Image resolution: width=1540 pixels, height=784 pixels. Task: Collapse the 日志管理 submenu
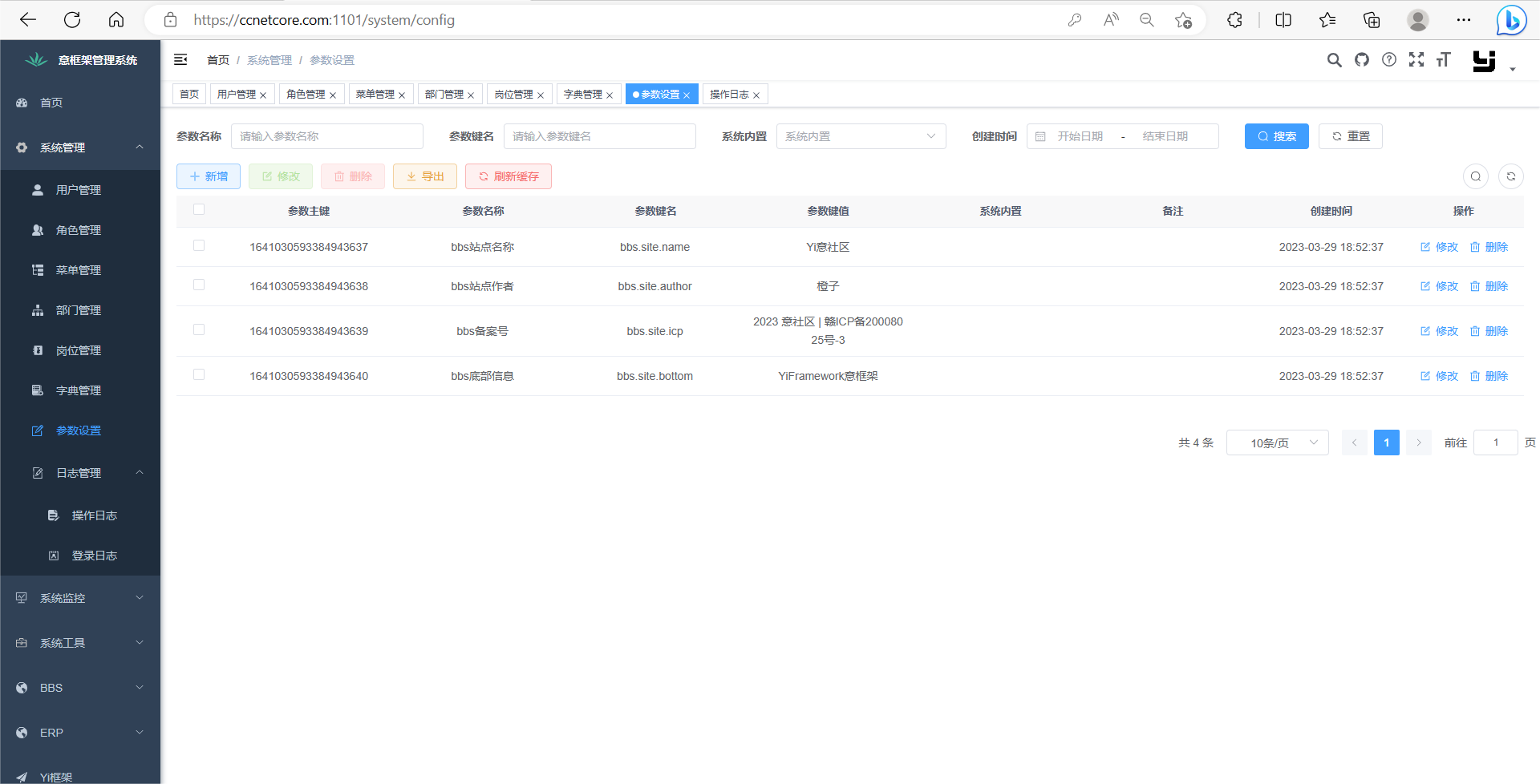click(x=80, y=472)
